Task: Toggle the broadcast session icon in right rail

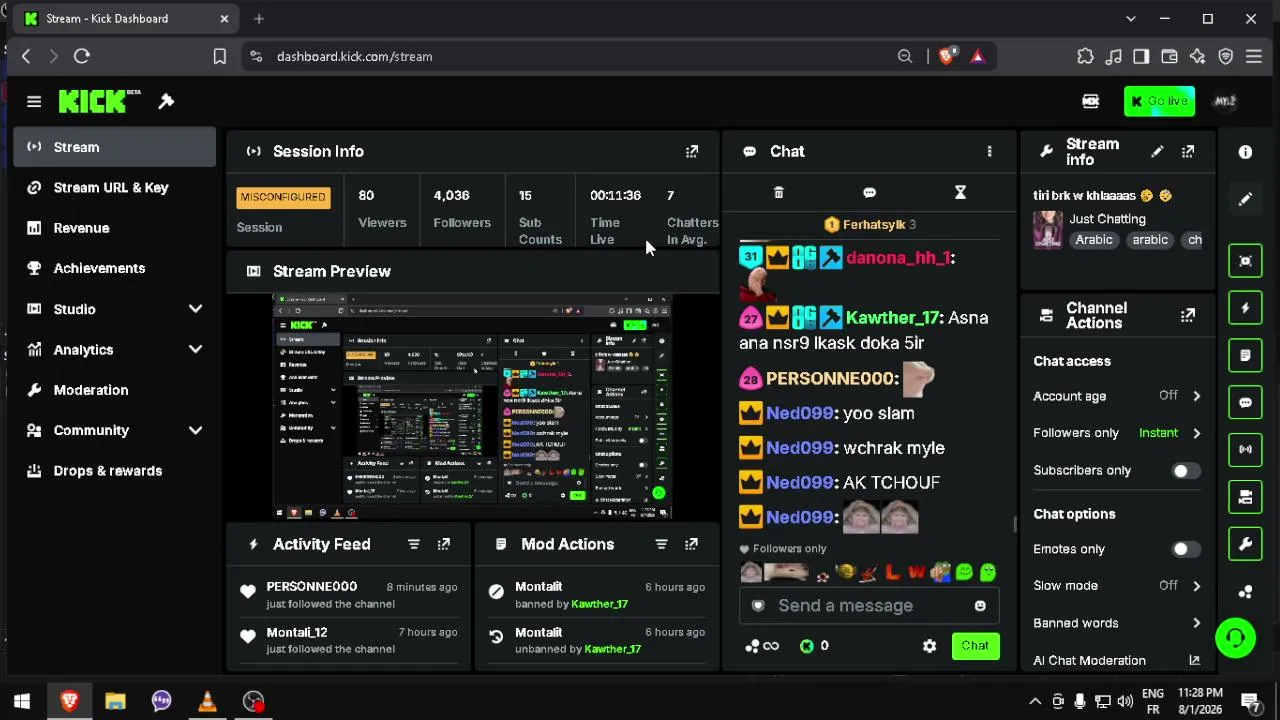Action: [1245, 449]
